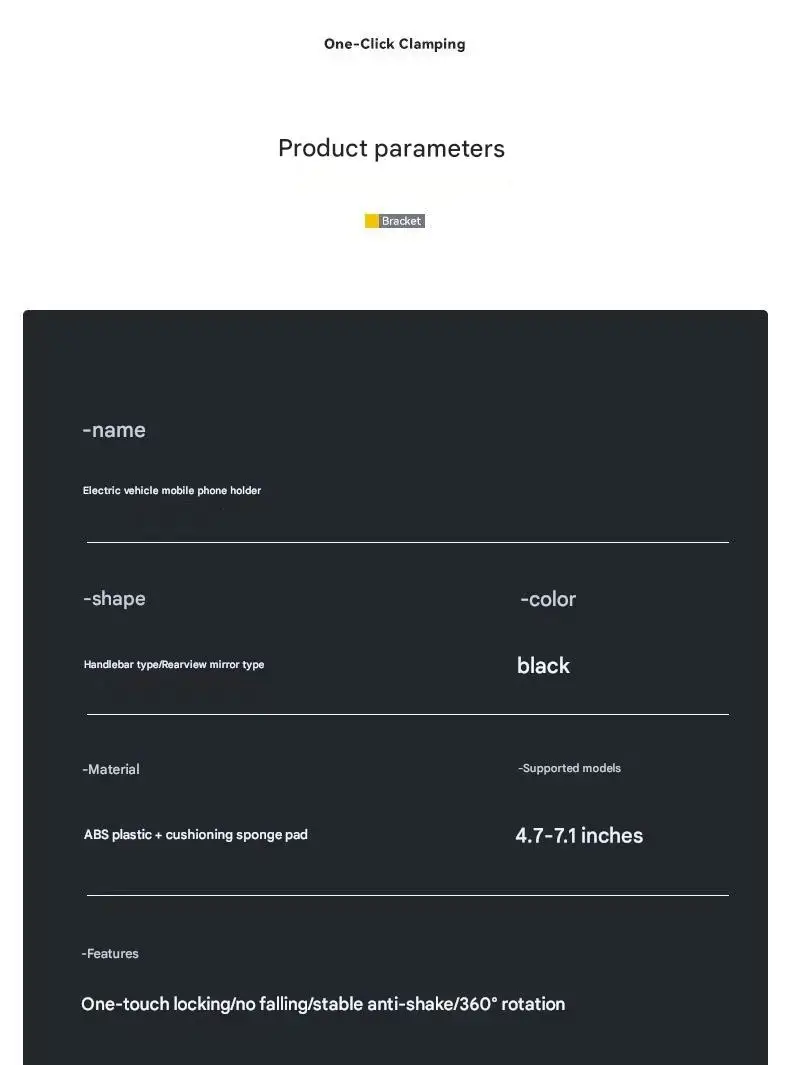The height and width of the screenshot is (1065, 790).
Task: Click the divider line below the Material section
Action: pos(407,894)
